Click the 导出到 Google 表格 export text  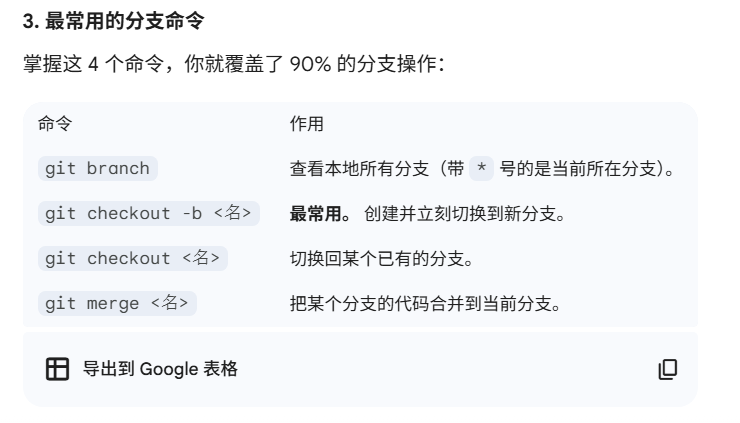coord(160,369)
